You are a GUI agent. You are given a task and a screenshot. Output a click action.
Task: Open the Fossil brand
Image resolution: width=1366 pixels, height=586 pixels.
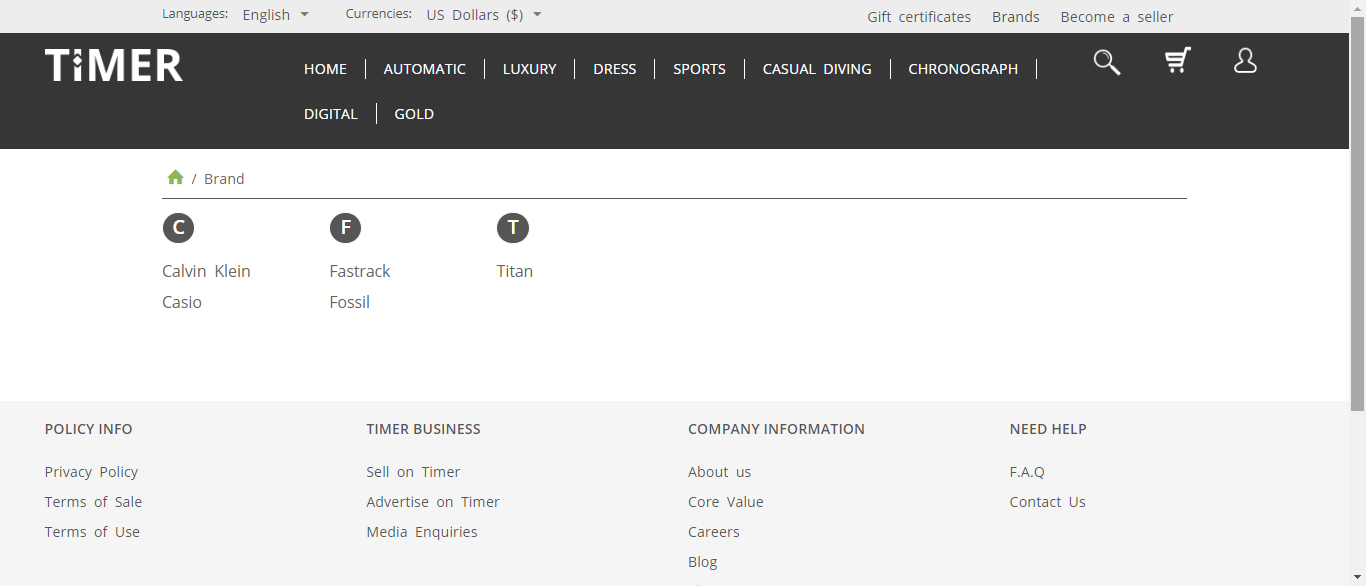[350, 302]
